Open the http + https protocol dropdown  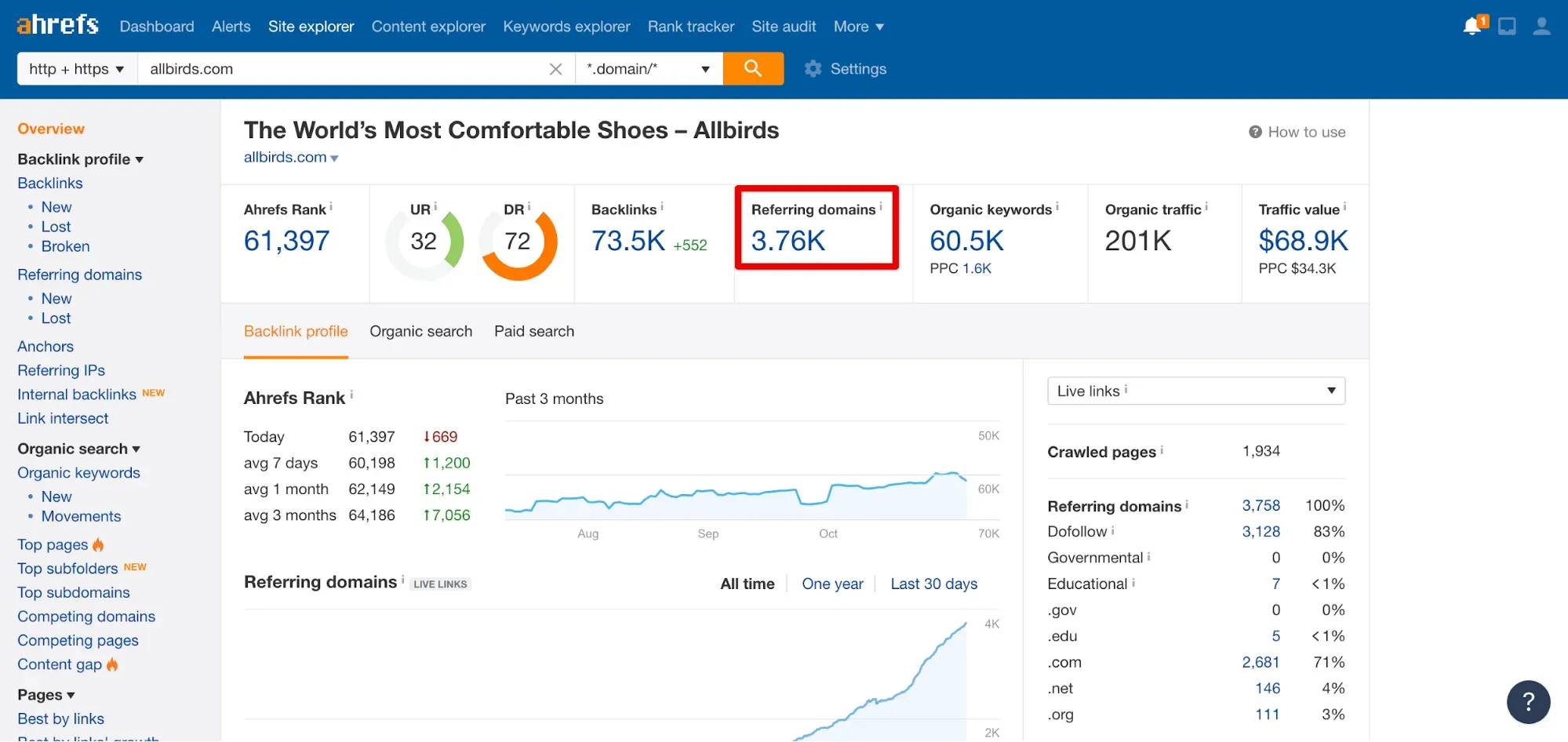point(77,69)
